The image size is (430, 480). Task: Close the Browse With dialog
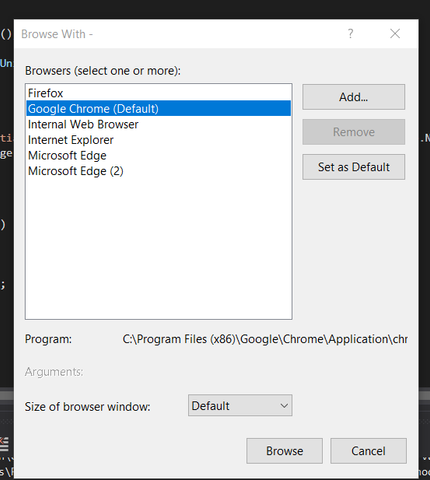coord(395,34)
